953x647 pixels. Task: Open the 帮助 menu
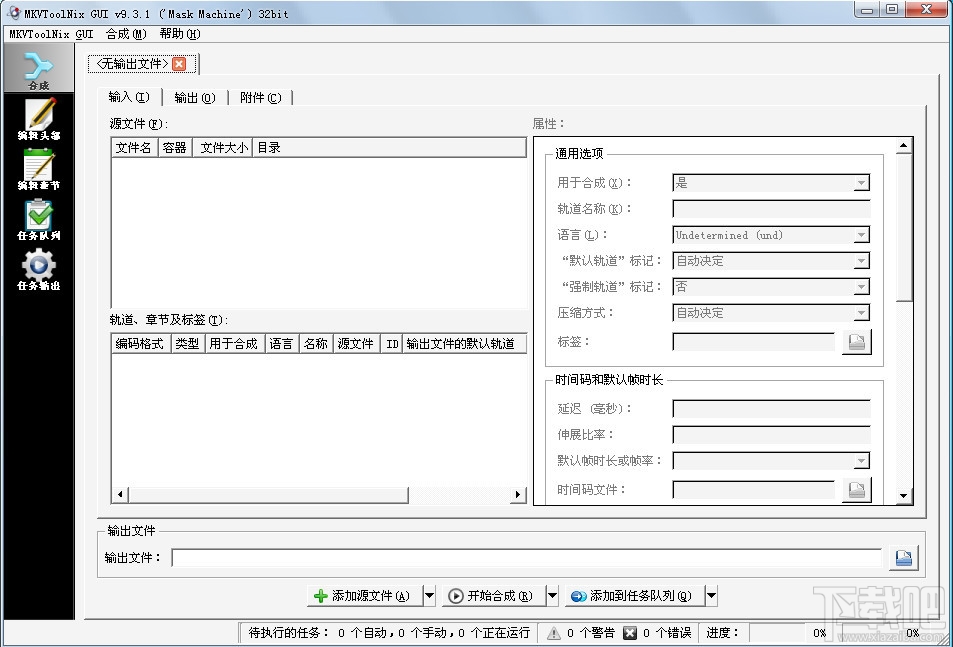pos(176,33)
